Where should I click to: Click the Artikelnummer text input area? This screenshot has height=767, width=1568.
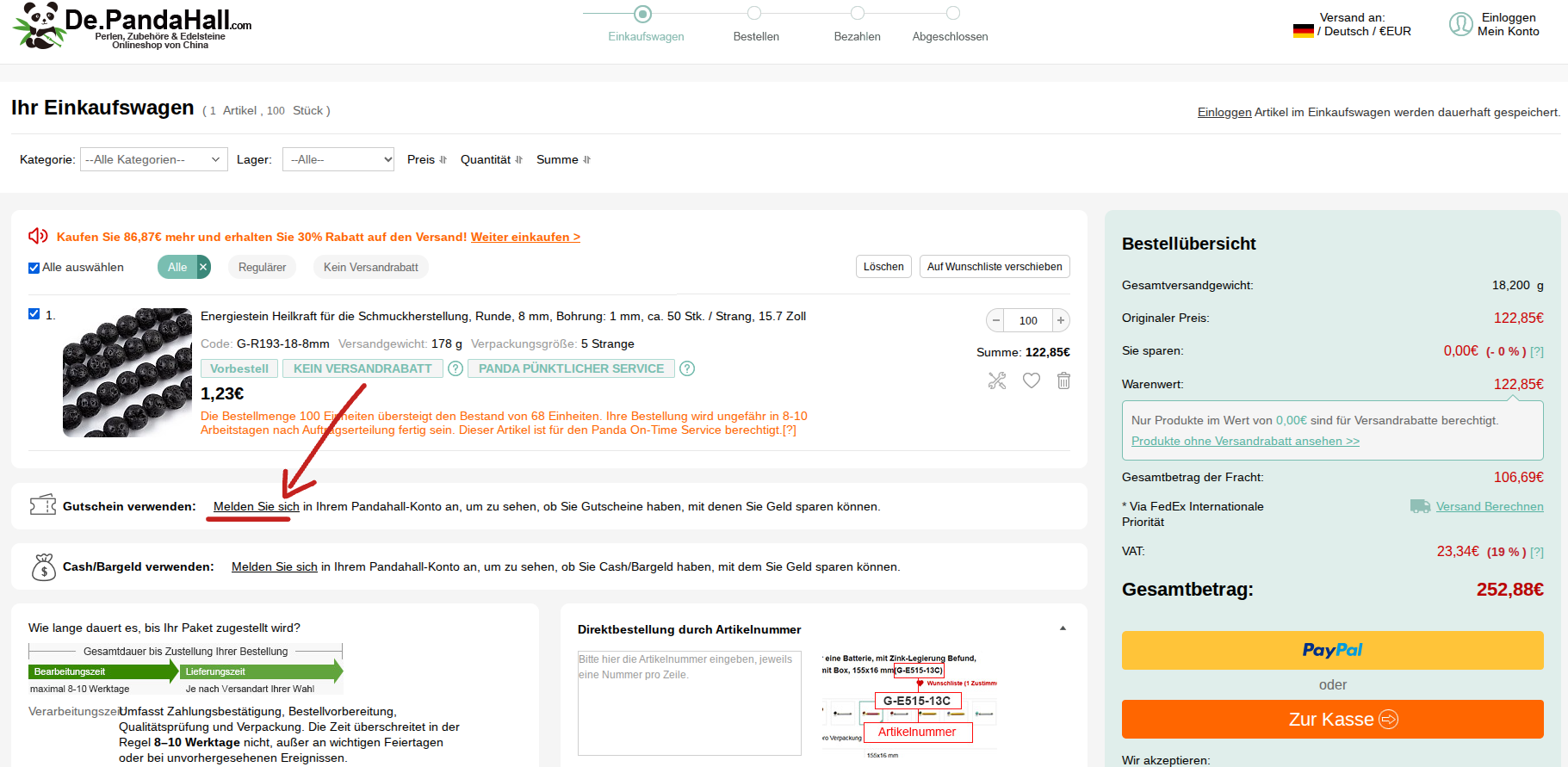pos(689,702)
